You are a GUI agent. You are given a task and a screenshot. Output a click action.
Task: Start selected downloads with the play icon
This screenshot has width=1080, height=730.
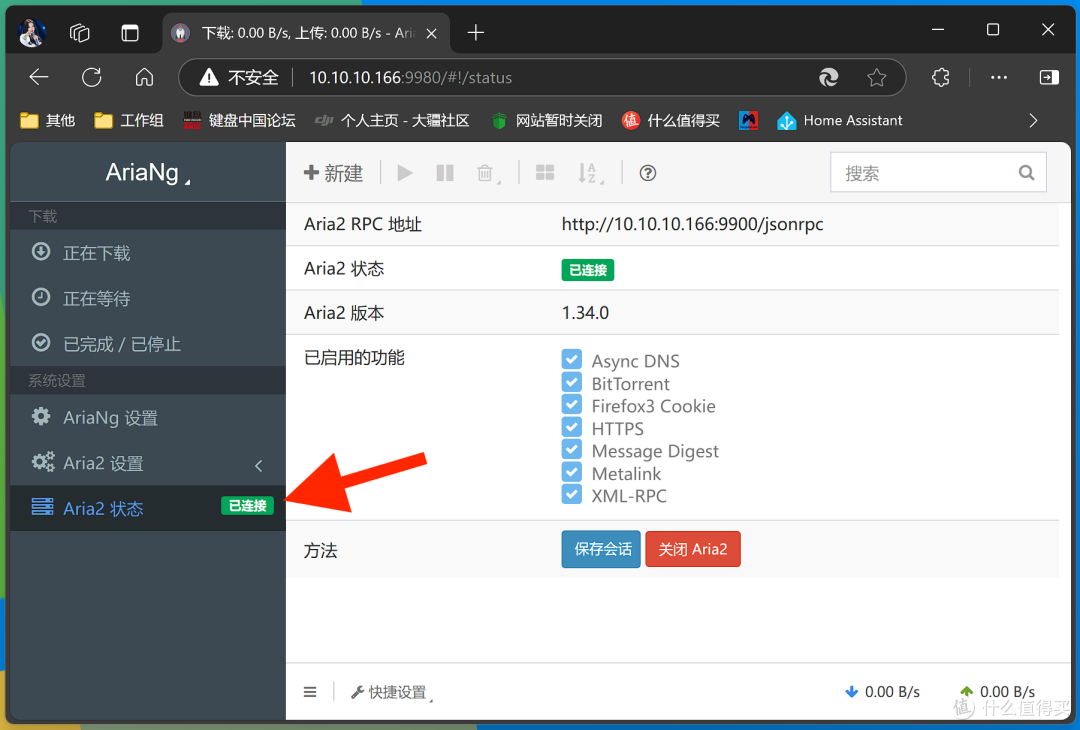[x=404, y=172]
